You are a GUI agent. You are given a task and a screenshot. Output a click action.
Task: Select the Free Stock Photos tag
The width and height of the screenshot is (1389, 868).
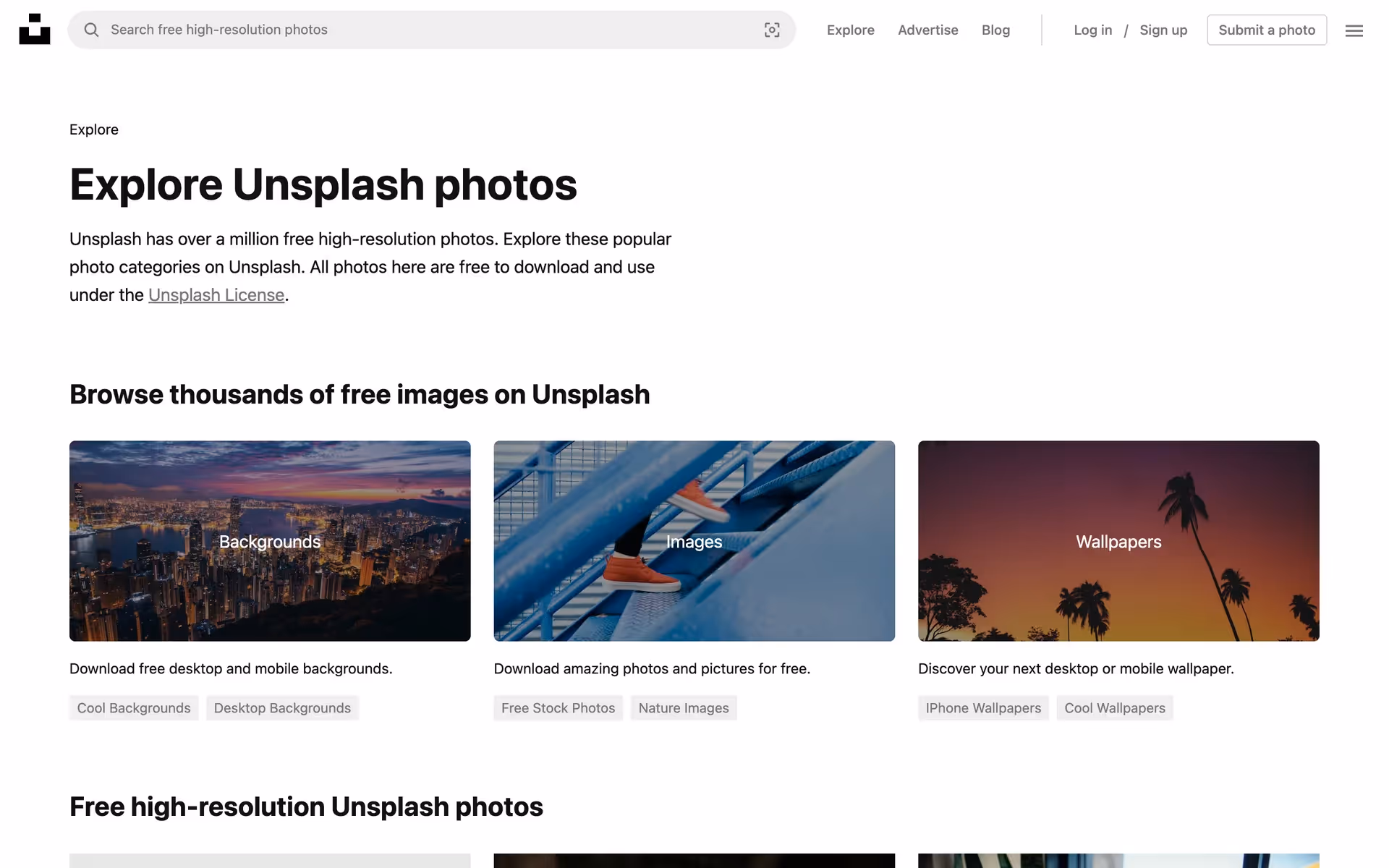[558, 708]
